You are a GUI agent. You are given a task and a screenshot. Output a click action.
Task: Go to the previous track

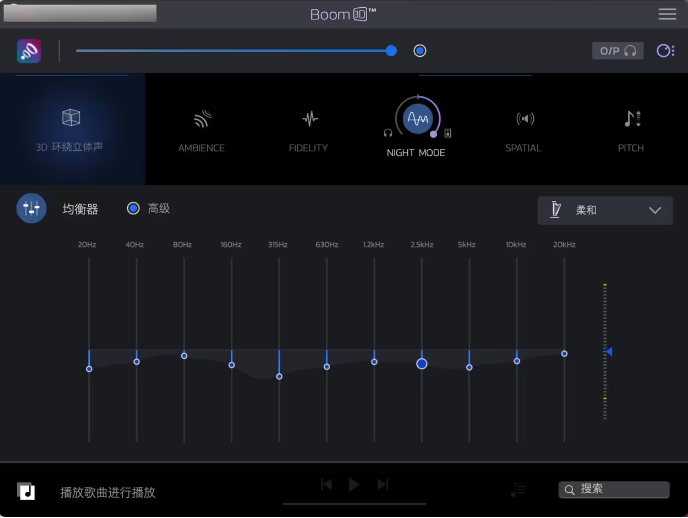click(325, 484)
